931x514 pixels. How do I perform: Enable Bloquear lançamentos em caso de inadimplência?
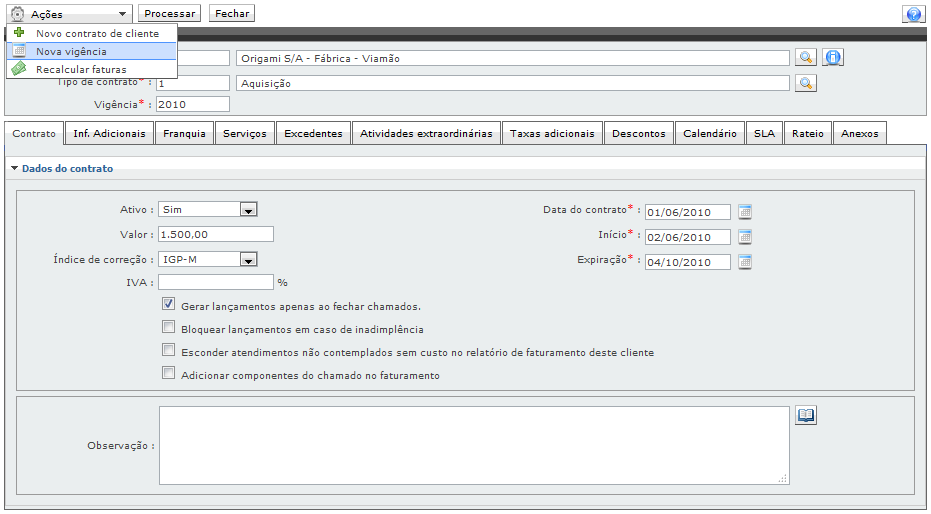pos(169,327)
